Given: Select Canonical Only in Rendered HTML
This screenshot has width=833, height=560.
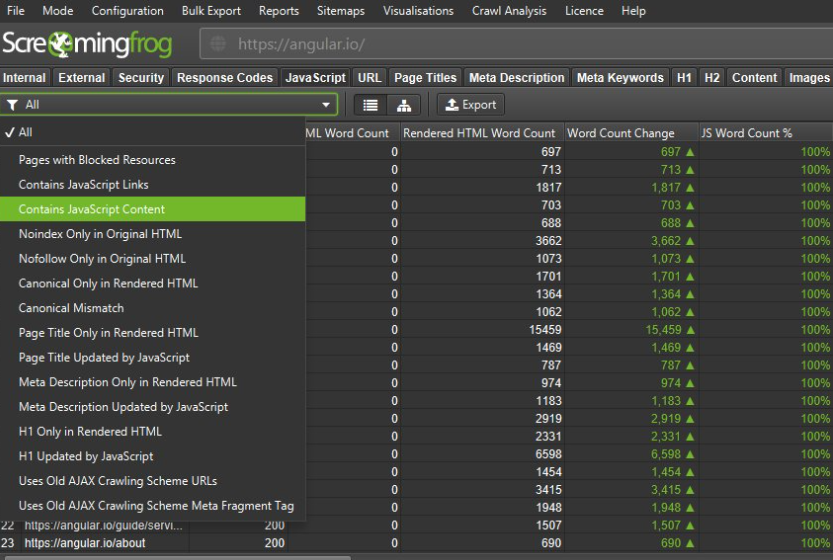Looking at the screenshot, I should 153,283.
